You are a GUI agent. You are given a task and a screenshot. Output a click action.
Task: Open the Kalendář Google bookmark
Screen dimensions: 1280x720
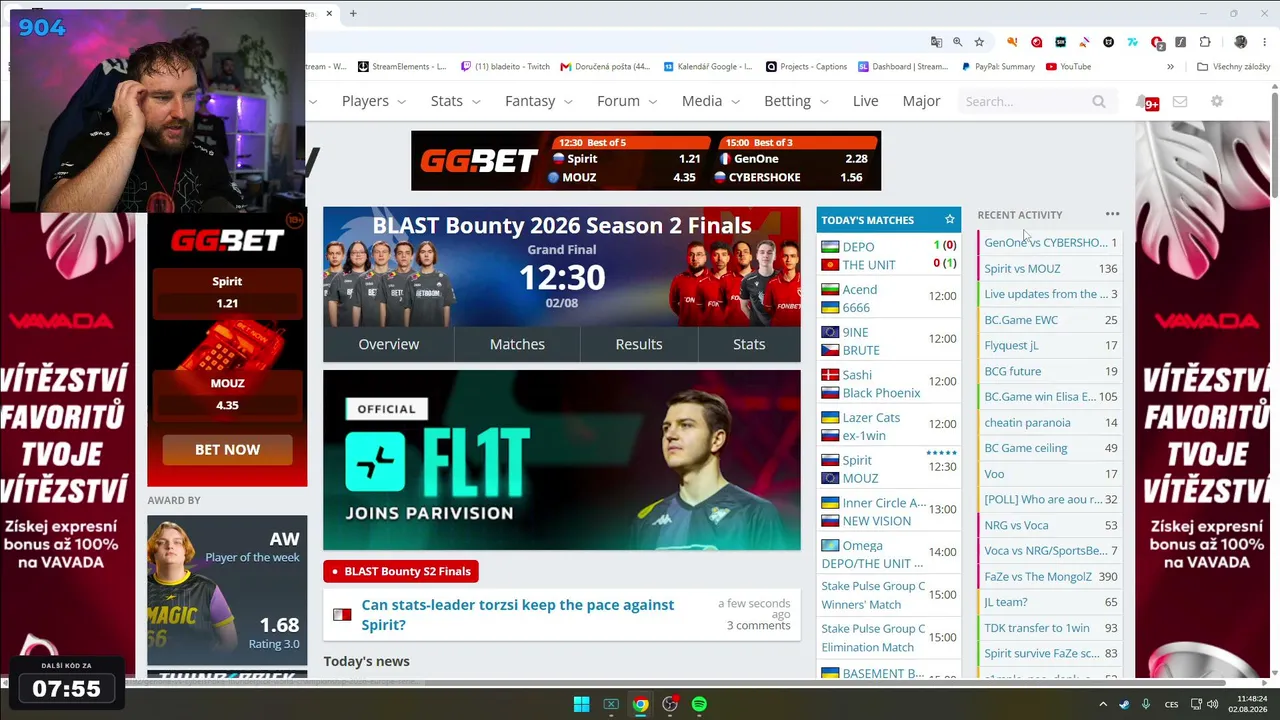(707, 67)
